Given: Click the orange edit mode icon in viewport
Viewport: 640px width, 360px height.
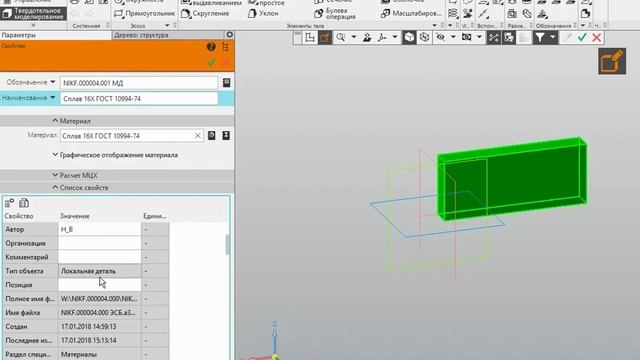Looking at the screenshot, I should pyautogui.click(x=612, y=61).
